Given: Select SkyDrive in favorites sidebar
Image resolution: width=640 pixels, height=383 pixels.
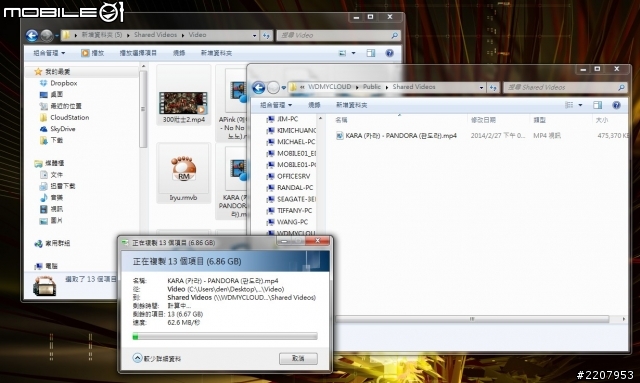Looking at the screenshot, I should pos(58,129).
